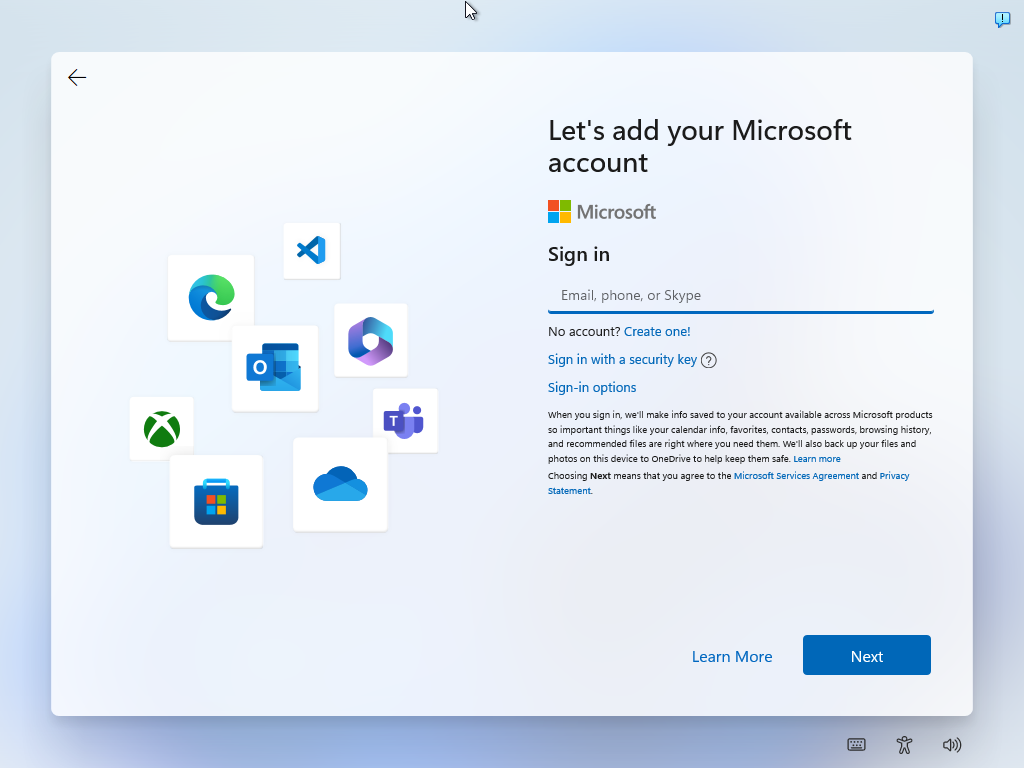Image resolution: width=1024 pixels, height=768 pixels.
Task: Click the Visual Studio Code icon
Action: (x=311, y=251)
